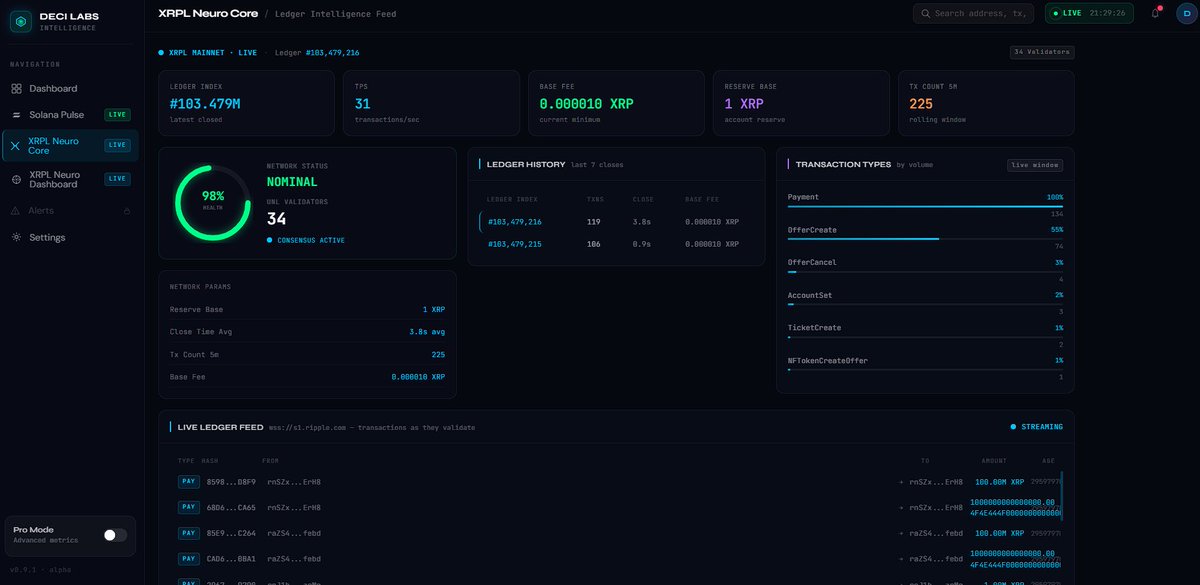Click AccountSet transaction type row

coord(925,304)
